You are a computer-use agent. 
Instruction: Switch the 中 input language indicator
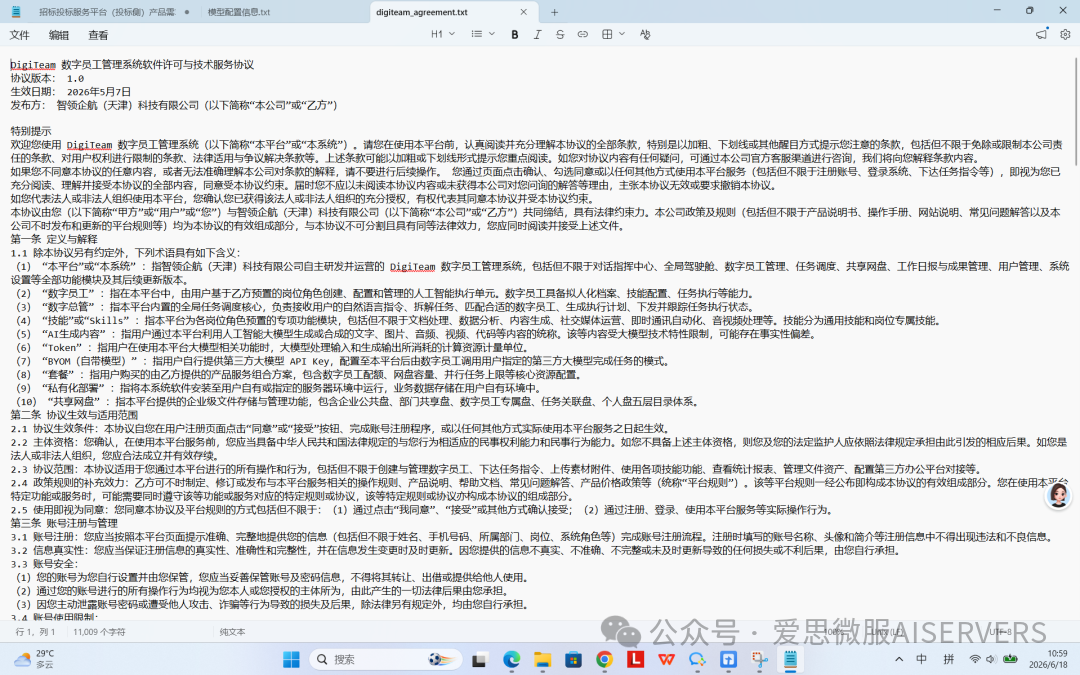[922, 659]
